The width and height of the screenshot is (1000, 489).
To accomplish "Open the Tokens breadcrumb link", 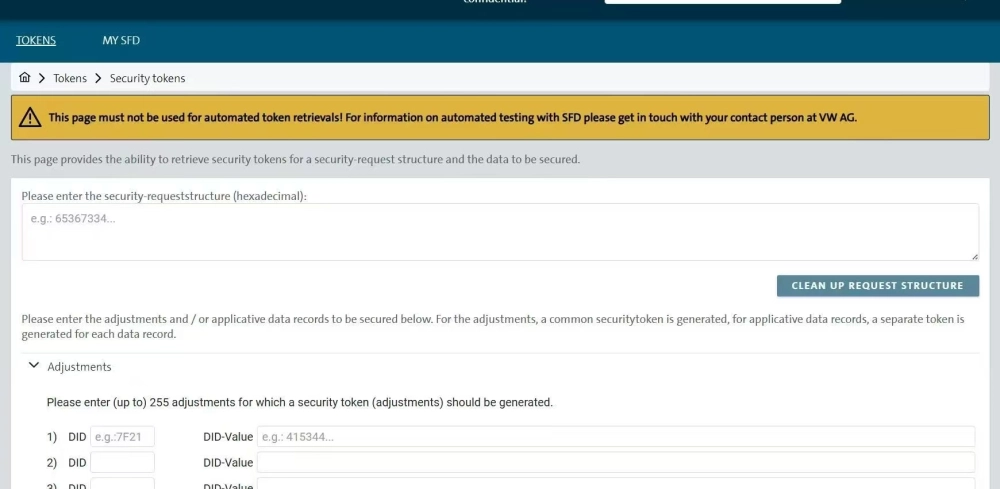I will [x=70, y=78].
